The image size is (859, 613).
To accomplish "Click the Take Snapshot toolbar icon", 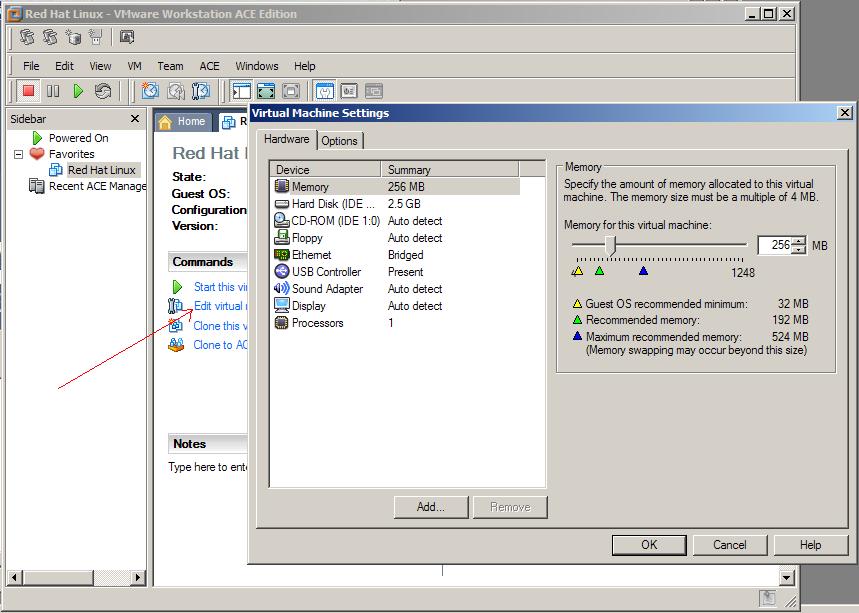I will coord(150,91).
